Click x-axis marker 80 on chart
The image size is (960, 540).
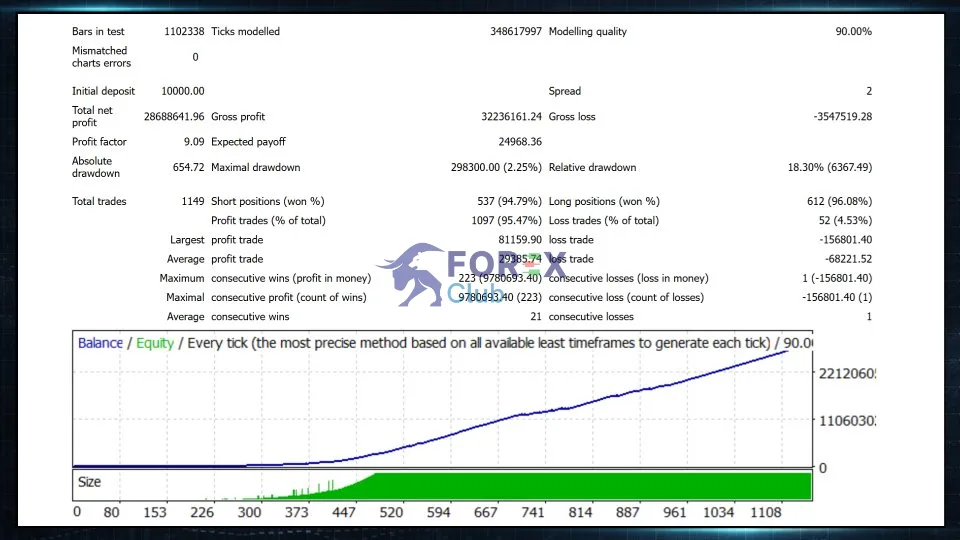(x=111, y=512)
